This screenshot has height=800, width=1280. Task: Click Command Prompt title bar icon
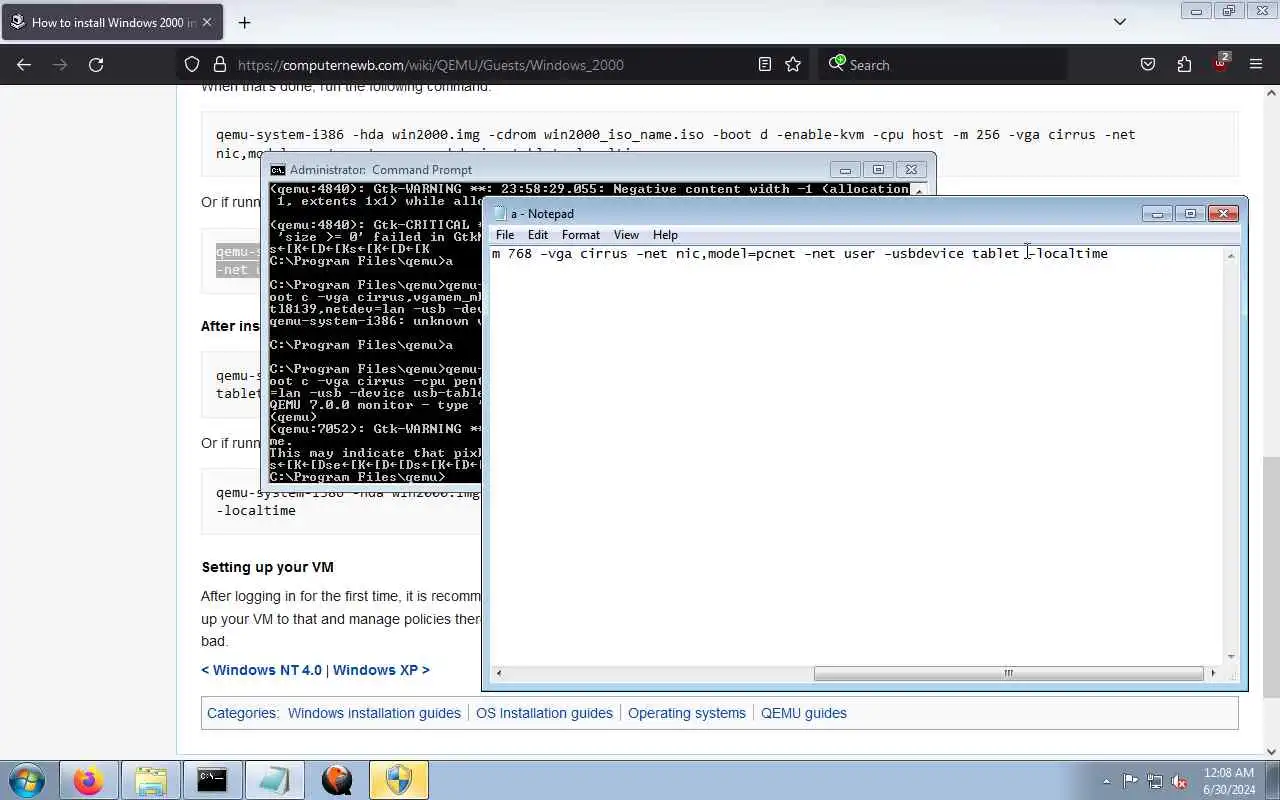coord(278,170)
